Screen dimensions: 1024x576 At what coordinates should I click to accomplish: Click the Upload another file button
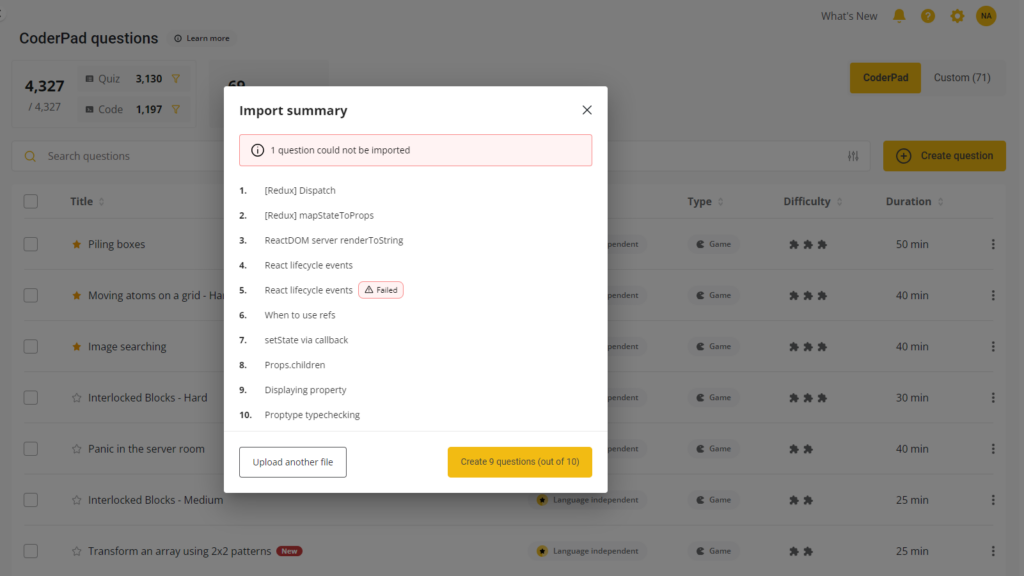293,462
